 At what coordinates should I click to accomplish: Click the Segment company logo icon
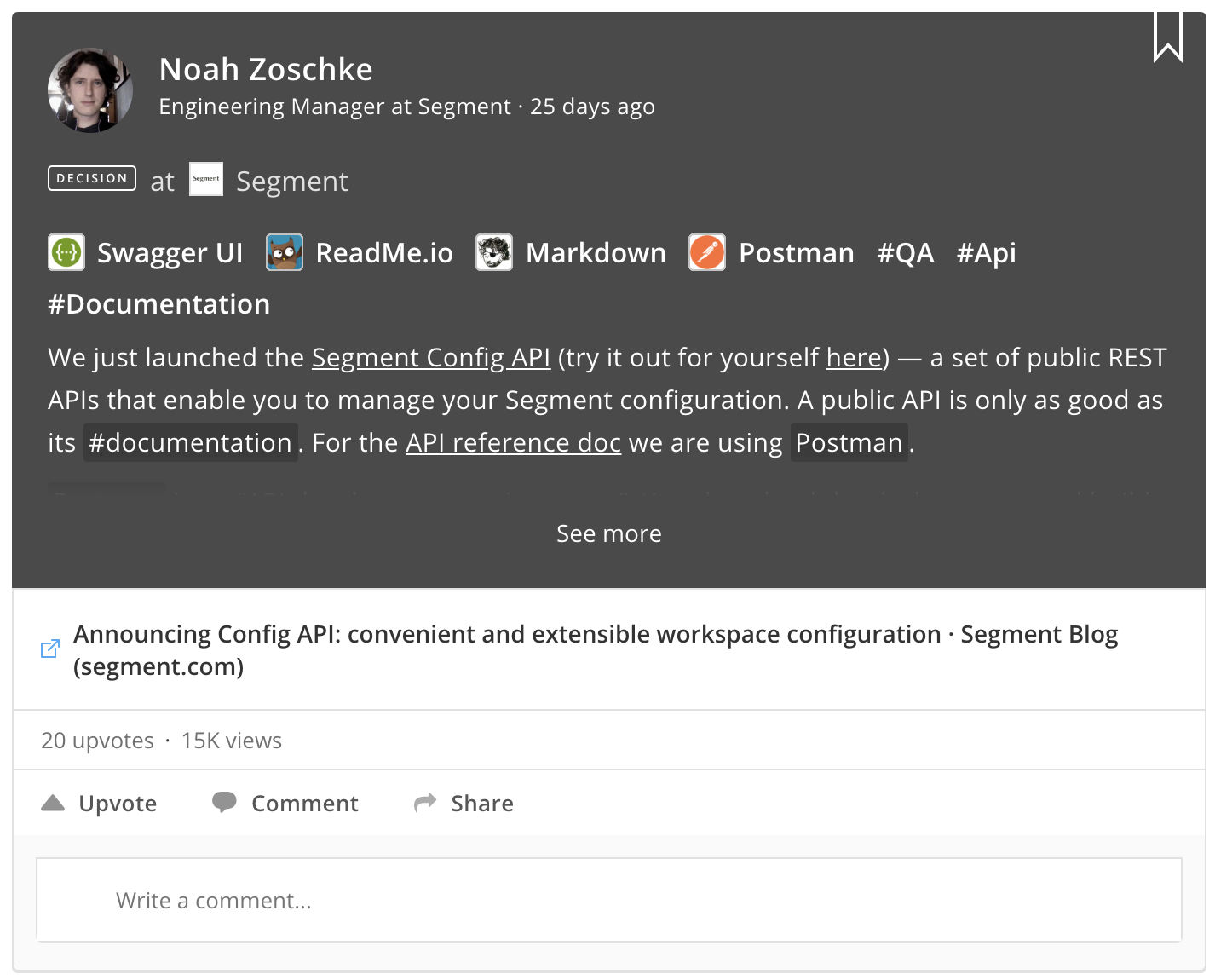click(206, 179)
